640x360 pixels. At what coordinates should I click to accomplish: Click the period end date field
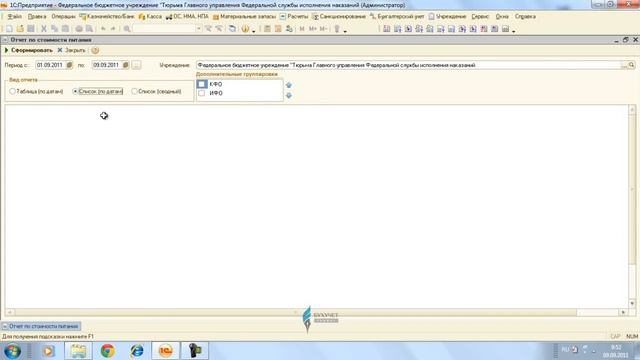pos(107,65)
